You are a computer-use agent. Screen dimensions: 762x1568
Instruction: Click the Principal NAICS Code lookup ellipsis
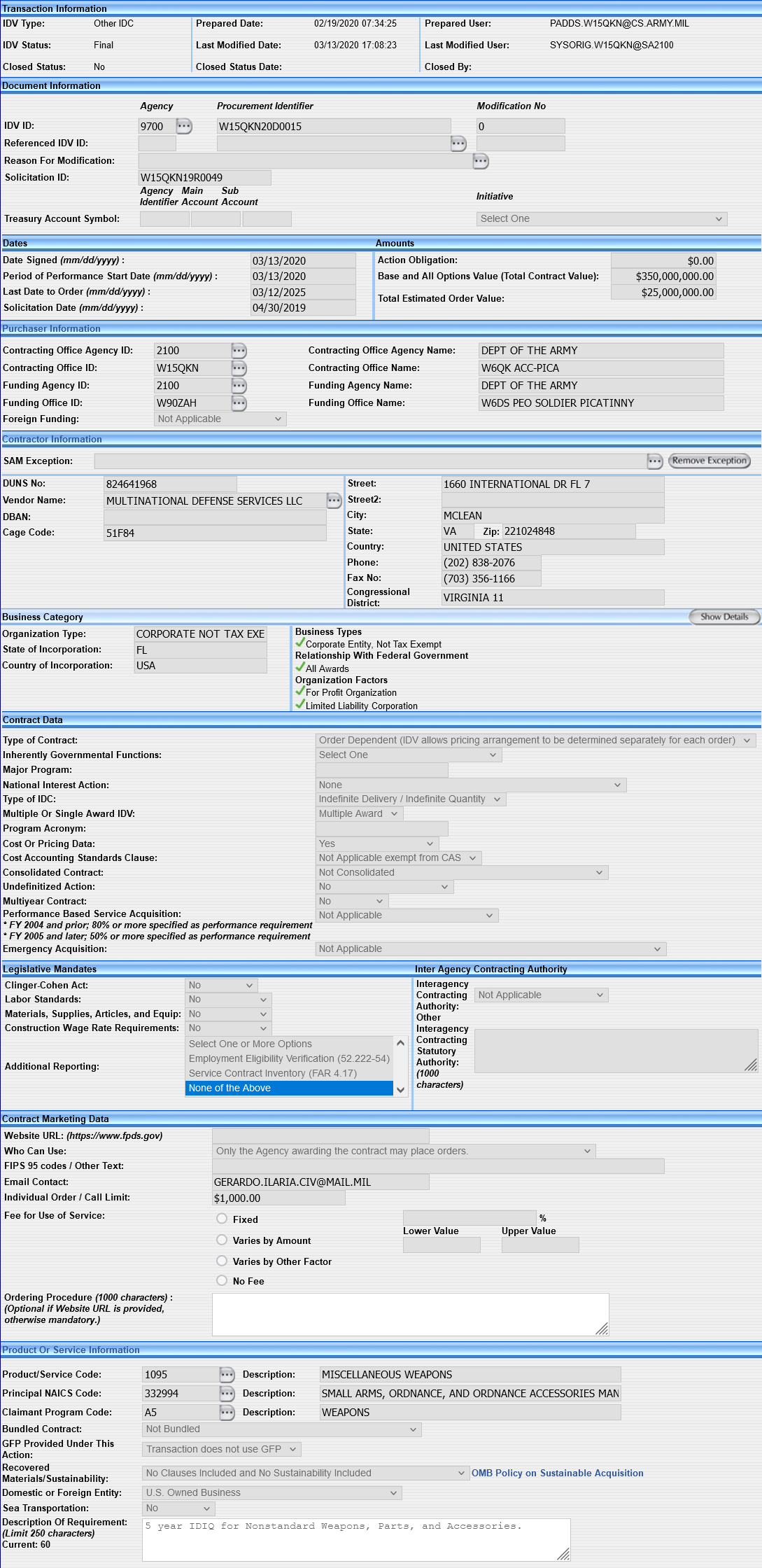tap(227, 1393)
